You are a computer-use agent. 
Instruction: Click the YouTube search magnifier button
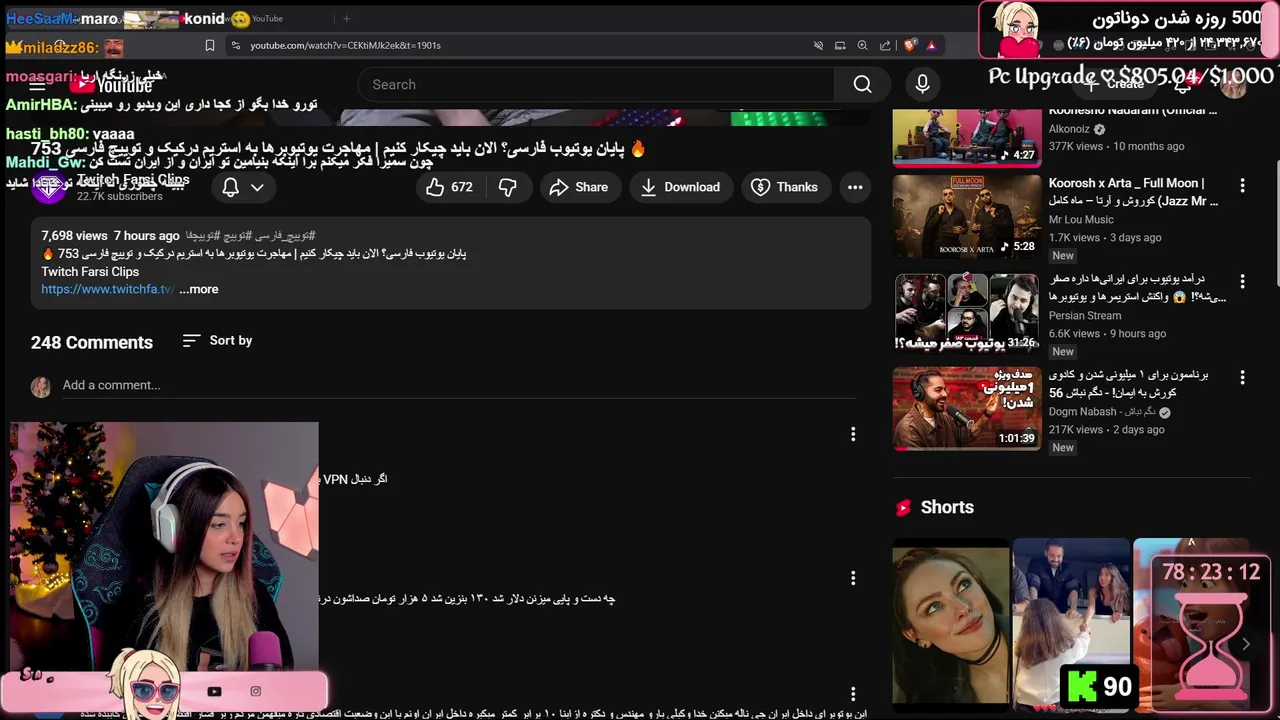pyautogui.click(x=862, y=85)
